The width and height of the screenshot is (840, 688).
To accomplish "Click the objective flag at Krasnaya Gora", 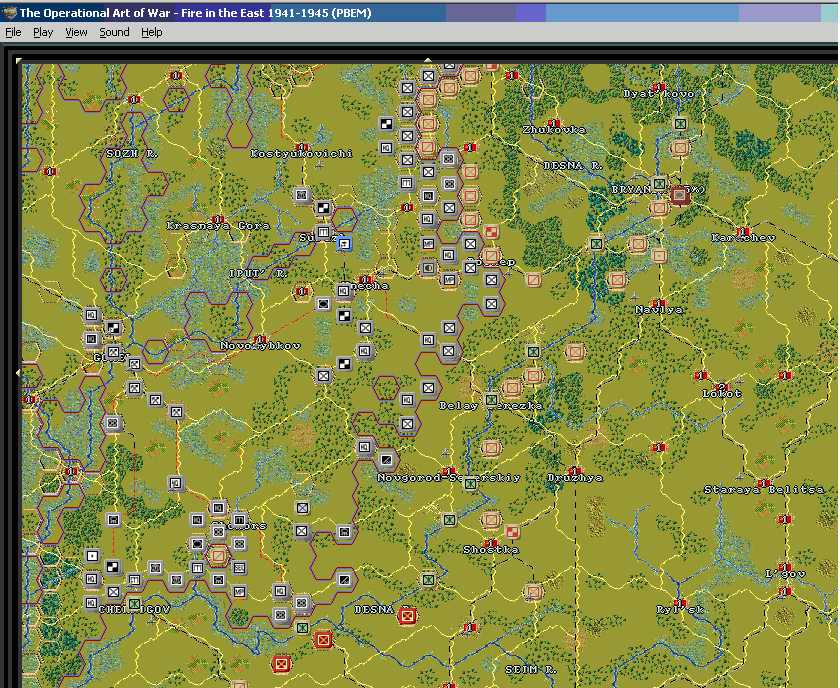I will (218, 219).
